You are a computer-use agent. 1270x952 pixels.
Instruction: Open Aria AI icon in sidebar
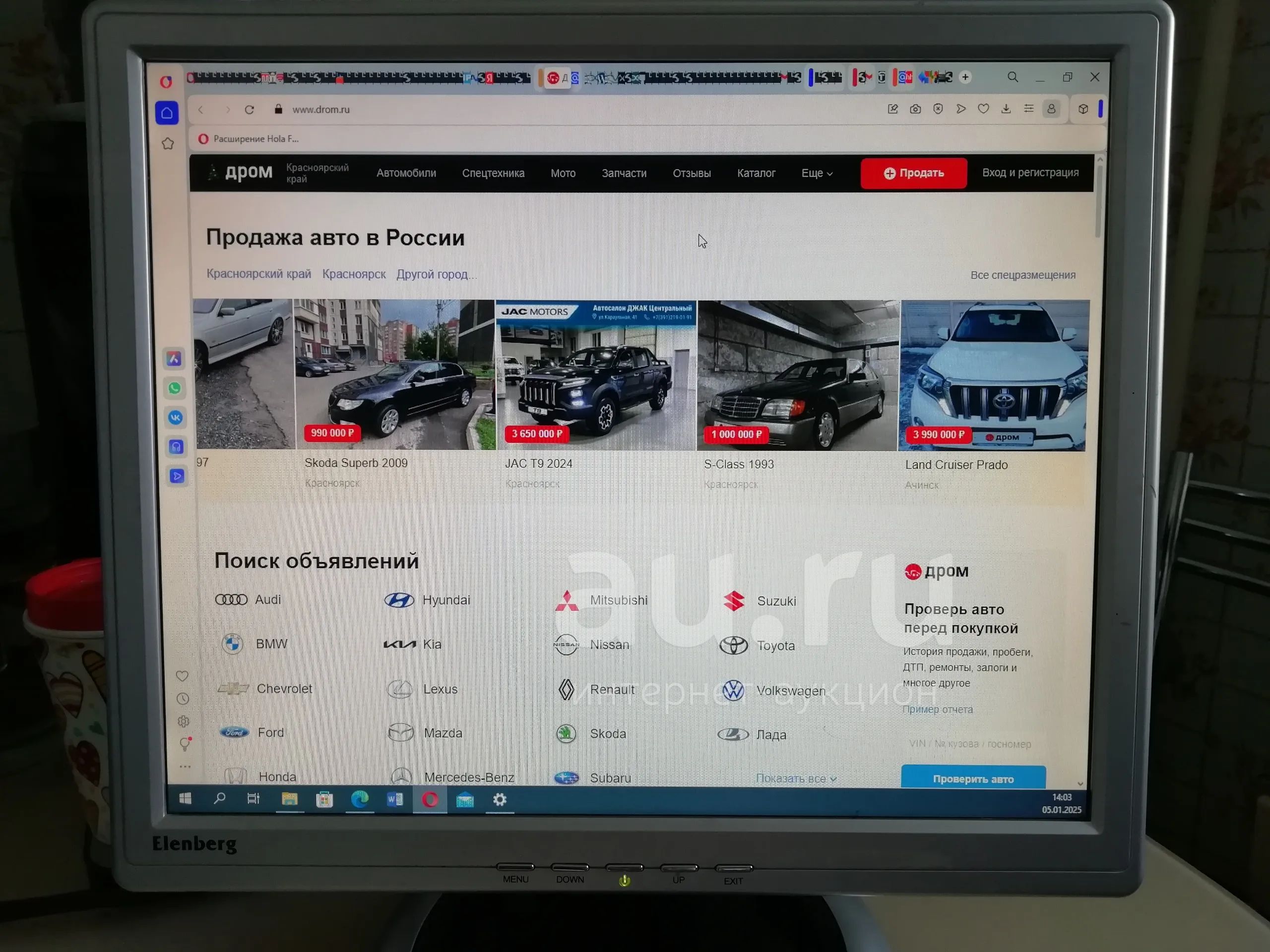[174, 358]
